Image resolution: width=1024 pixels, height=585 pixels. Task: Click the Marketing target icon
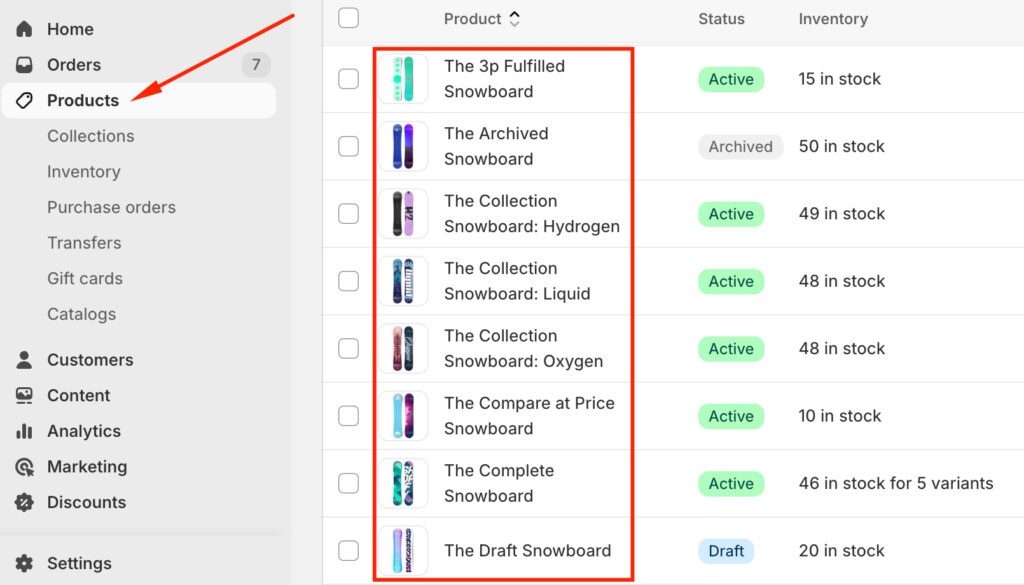25,467
